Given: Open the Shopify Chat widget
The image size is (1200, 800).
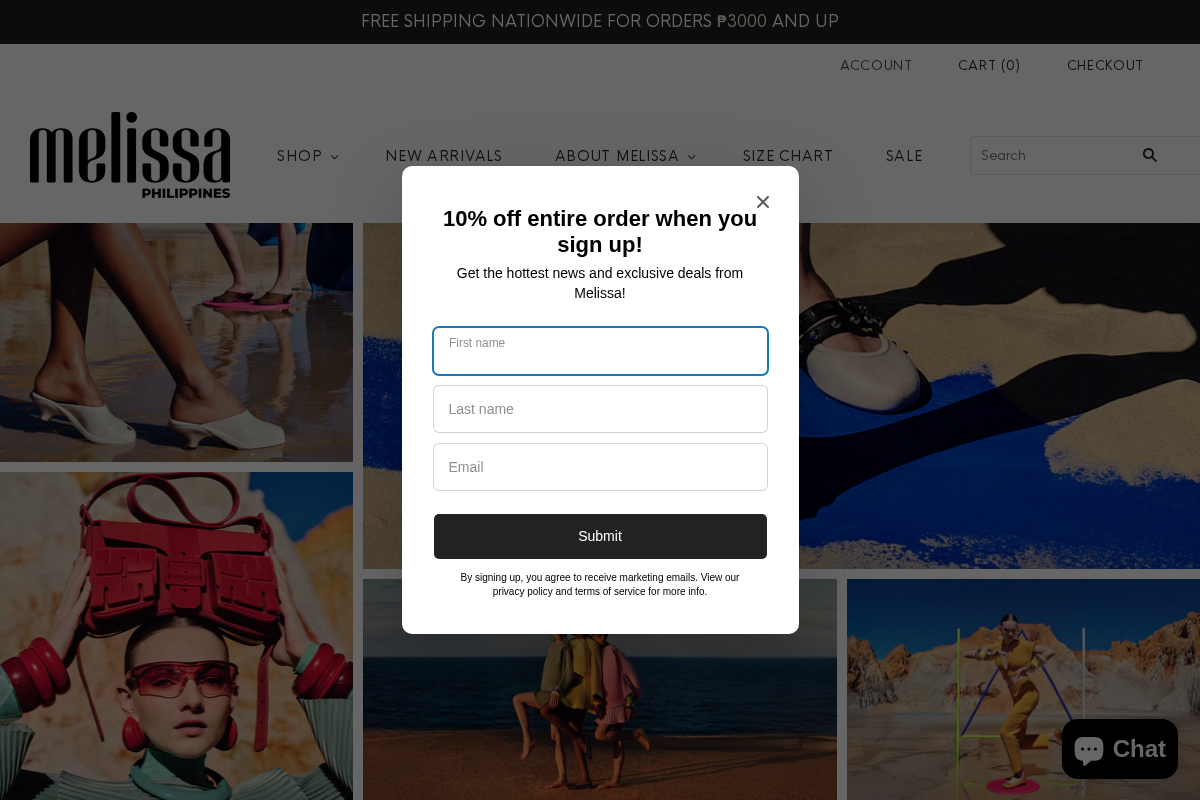Looking at the screenshot, I should (1120, 749).
